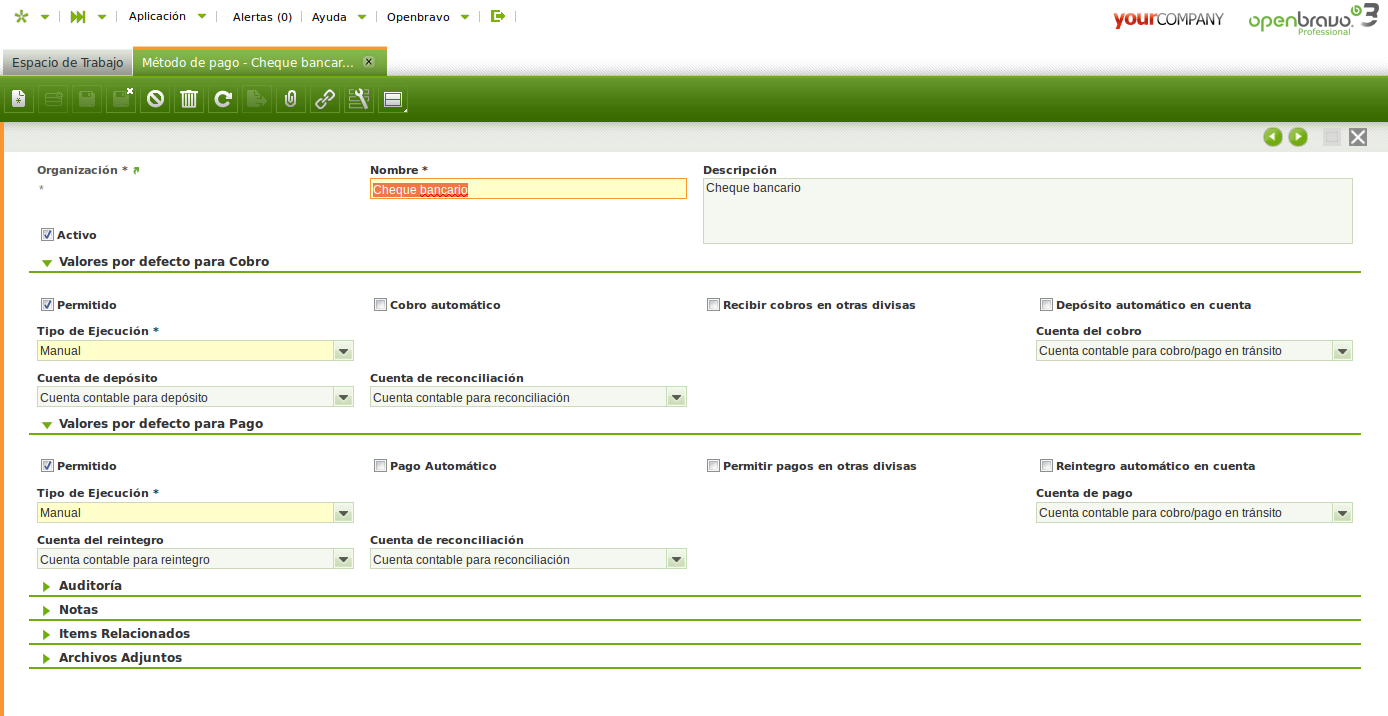This screenshot has height=716, width=1388.
Task: Switch to the Espacio de Trabajo tab
Action: pos(67,63)
